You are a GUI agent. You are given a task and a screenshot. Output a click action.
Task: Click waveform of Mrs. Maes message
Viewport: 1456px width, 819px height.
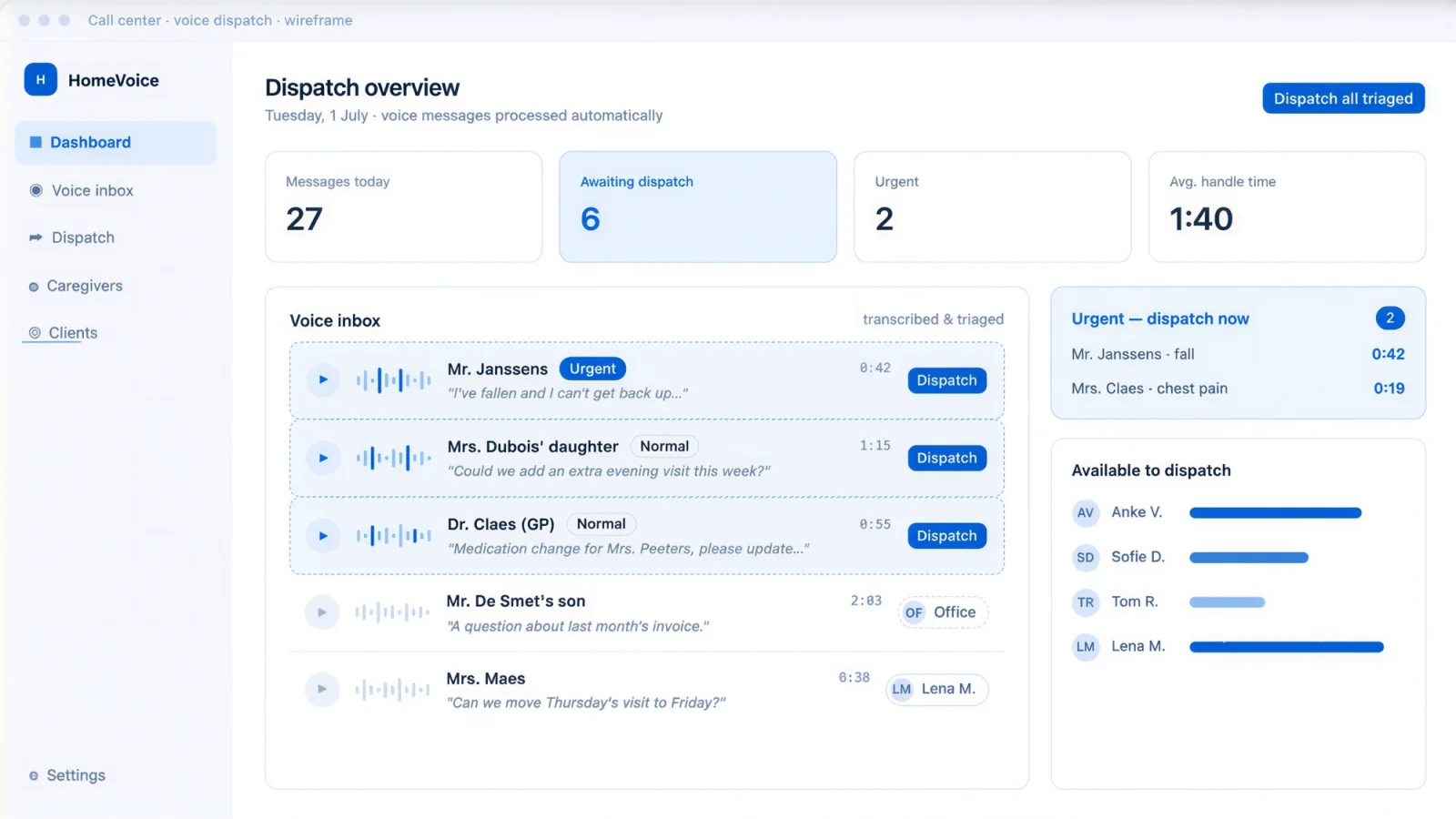pos(392,690)
